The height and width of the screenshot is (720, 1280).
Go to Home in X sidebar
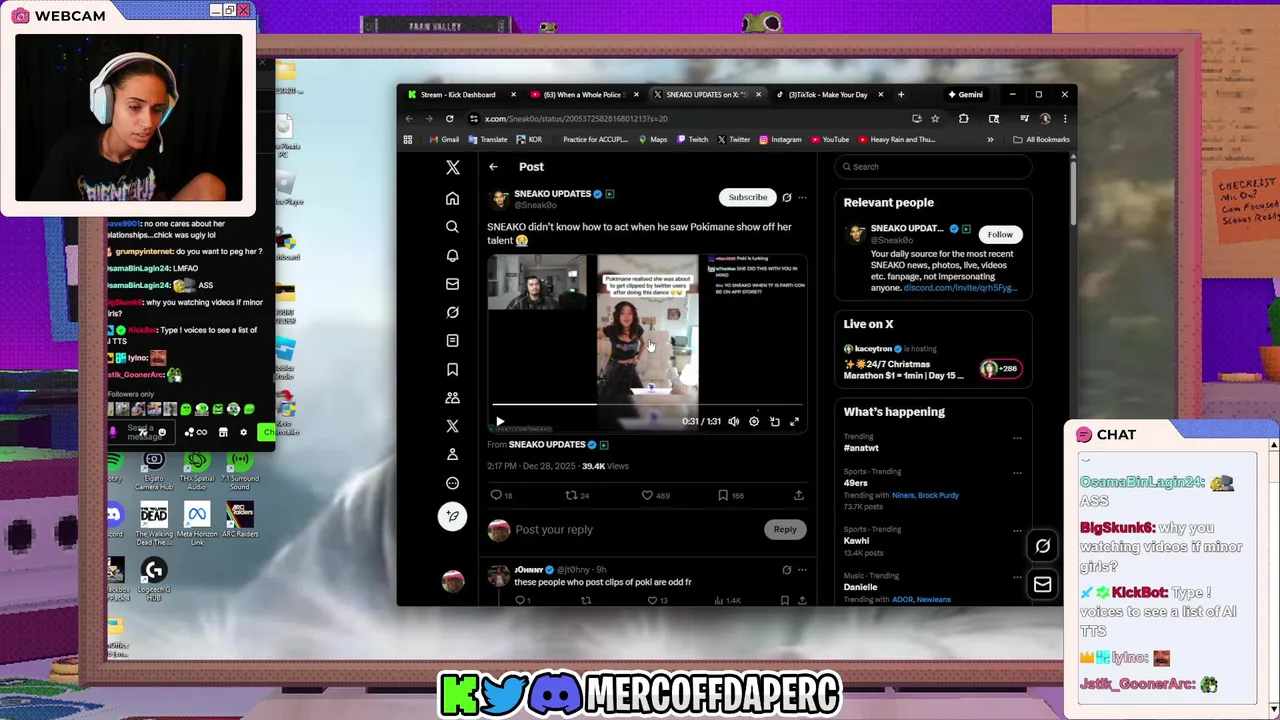(452, 198)
